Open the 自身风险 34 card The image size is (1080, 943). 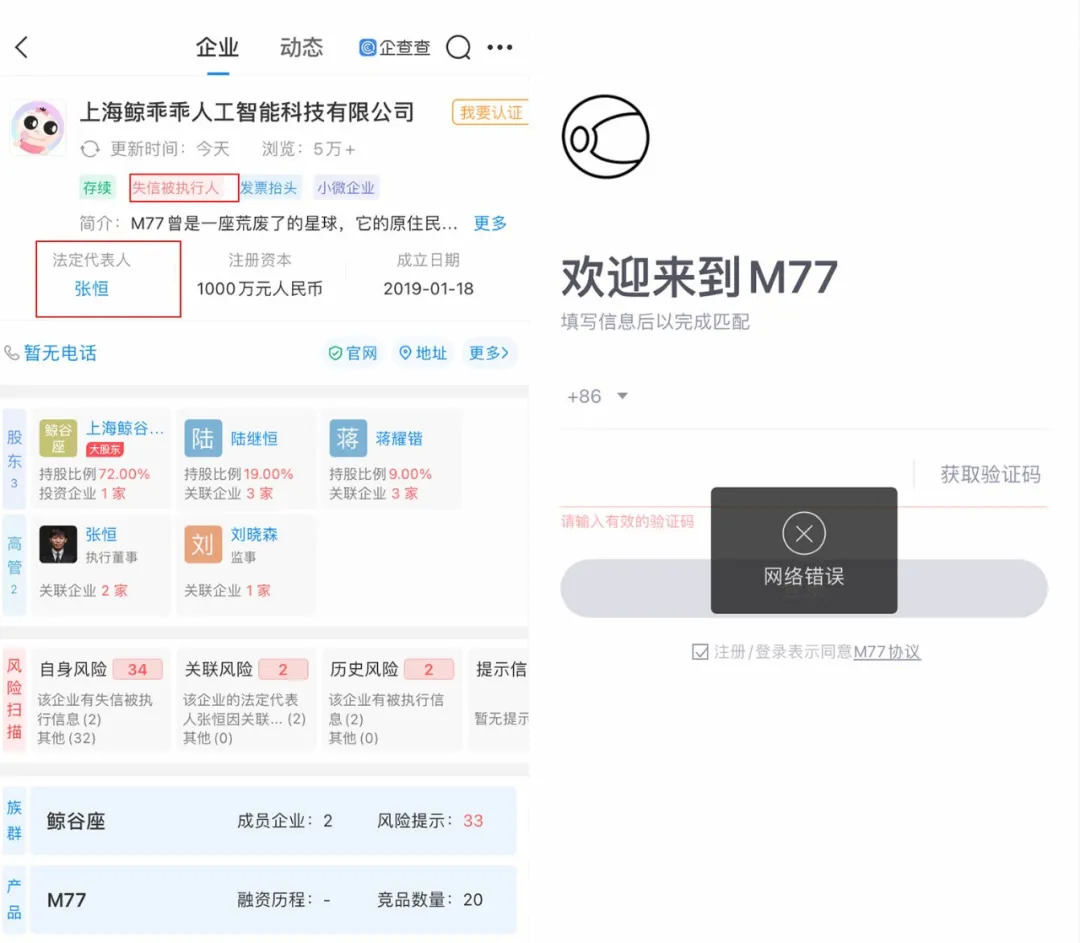coord(101,699)
